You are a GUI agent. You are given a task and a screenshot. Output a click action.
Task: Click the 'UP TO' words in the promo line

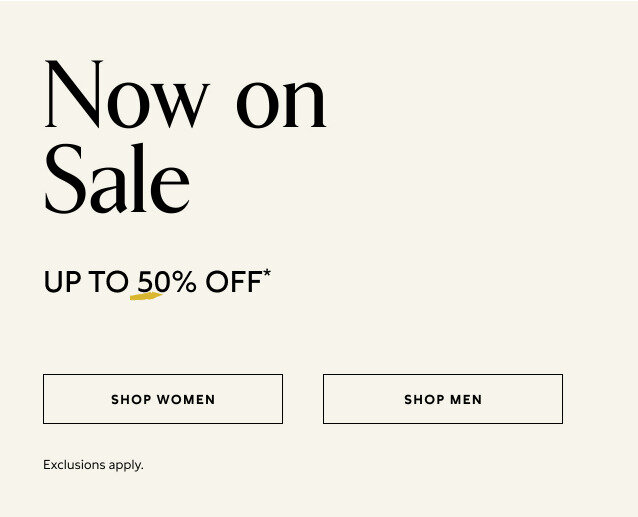(x=86, y=283)
